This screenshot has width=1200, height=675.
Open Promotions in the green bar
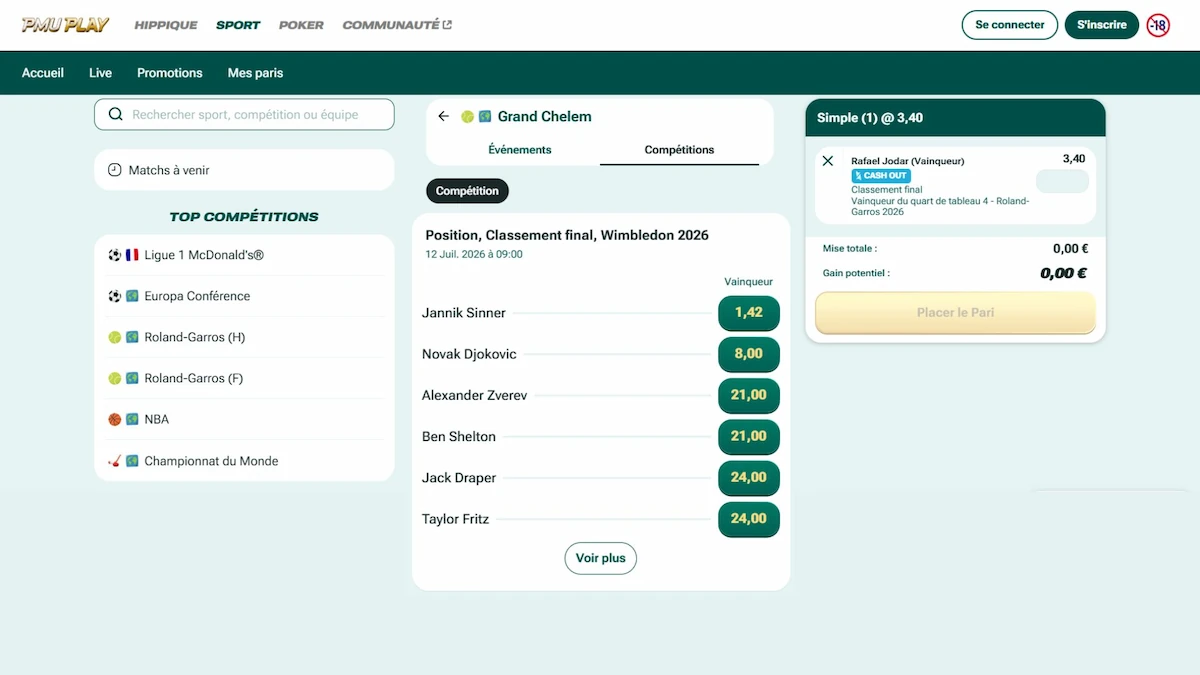(170, 73)
